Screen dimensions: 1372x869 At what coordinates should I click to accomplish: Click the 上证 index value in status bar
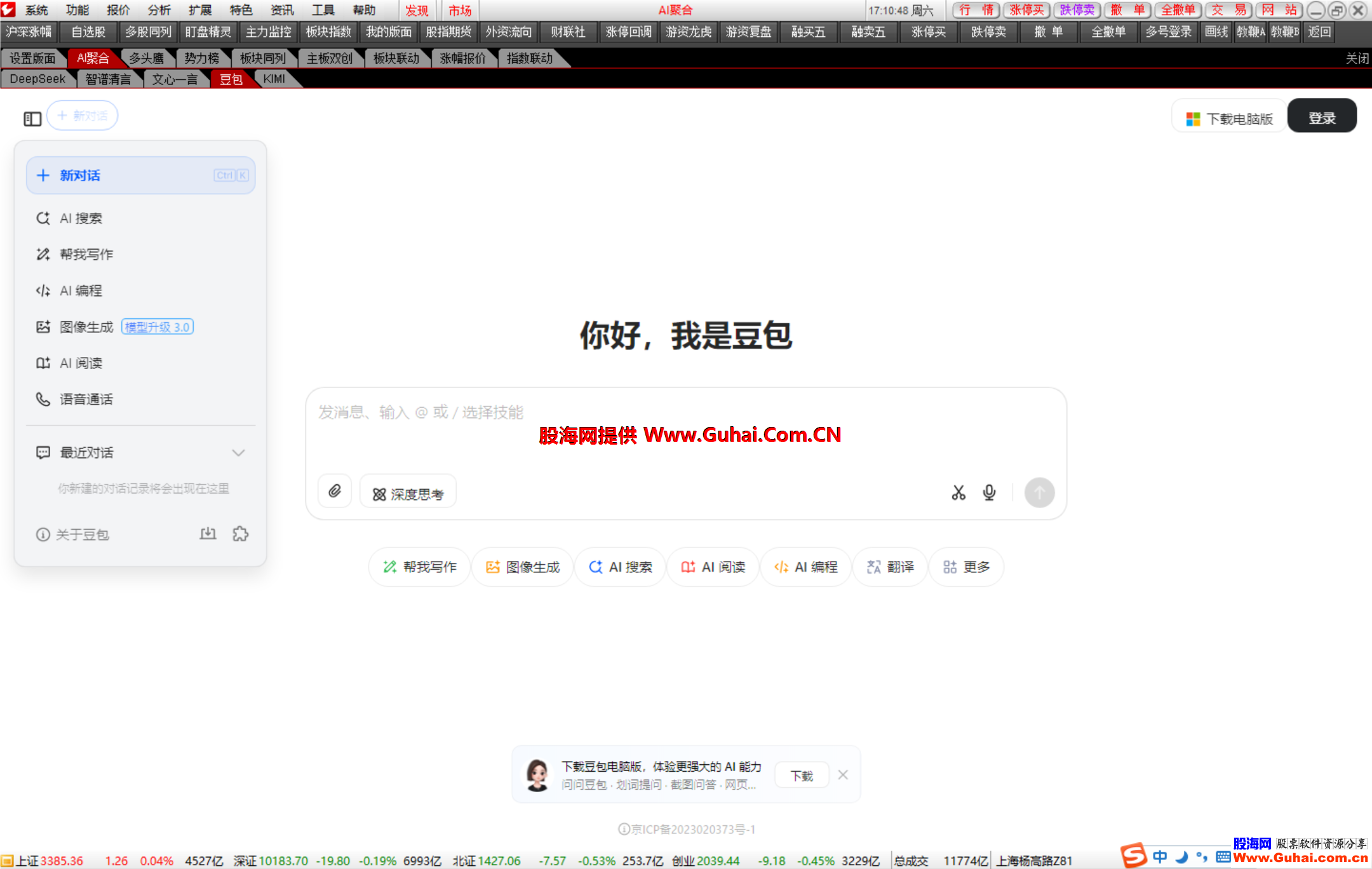click(62, 861)
